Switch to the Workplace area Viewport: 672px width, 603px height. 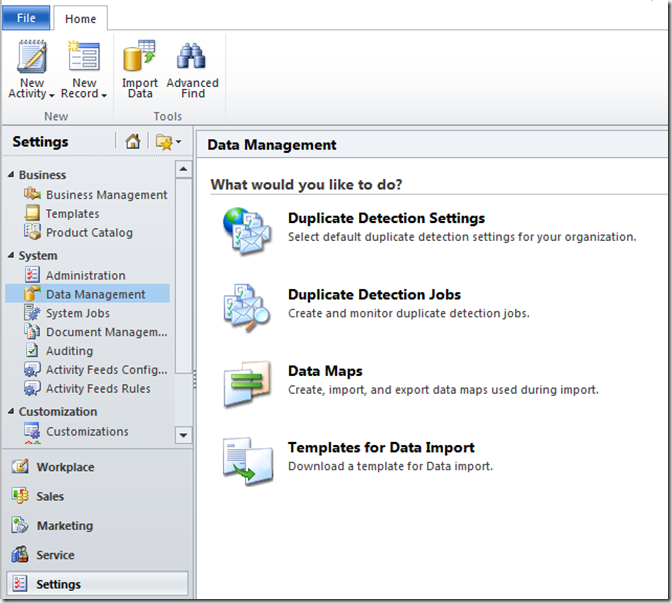(x=65, y=467)
